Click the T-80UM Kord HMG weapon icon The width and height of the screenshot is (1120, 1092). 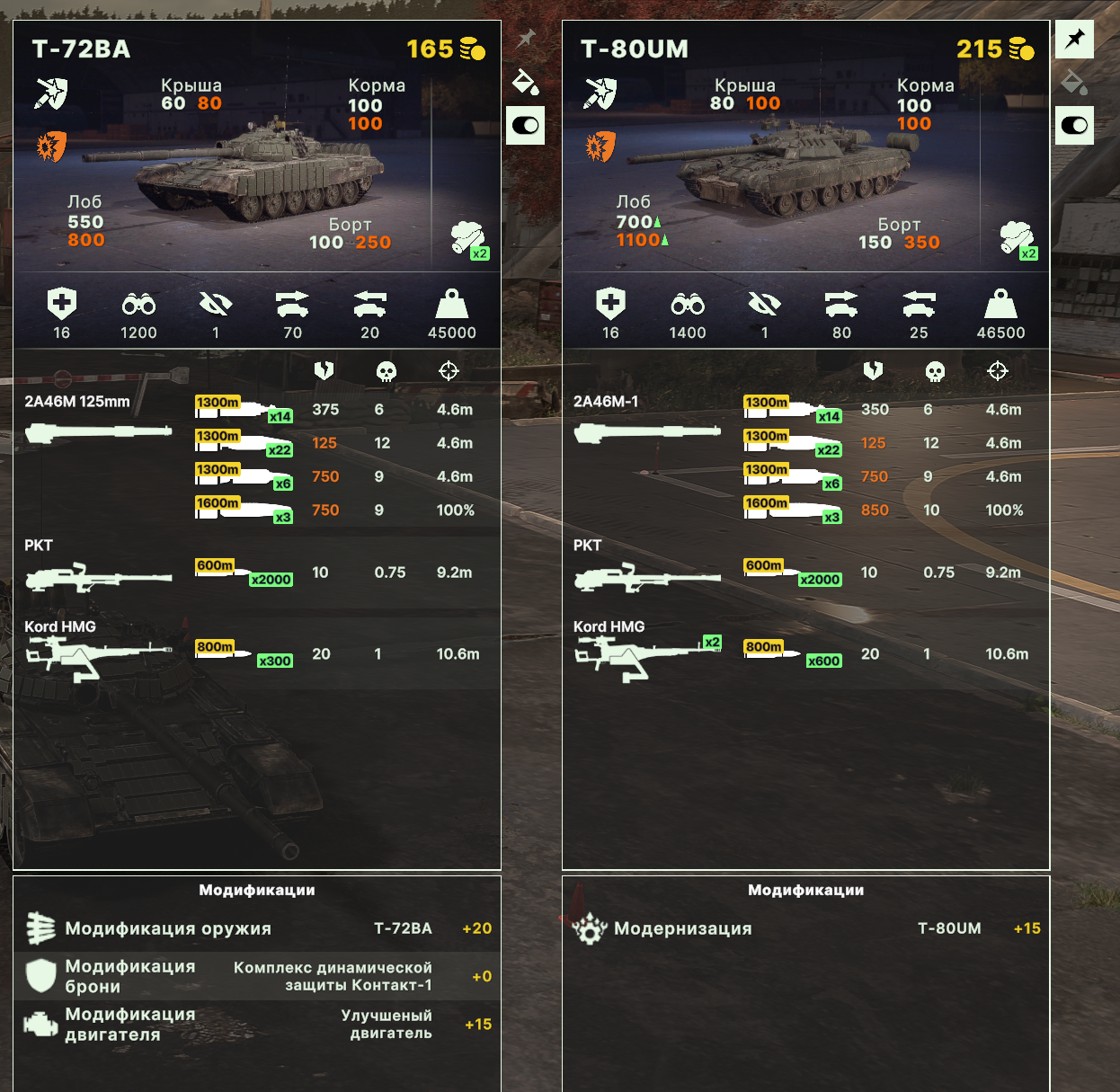click(x=647, y=655)
